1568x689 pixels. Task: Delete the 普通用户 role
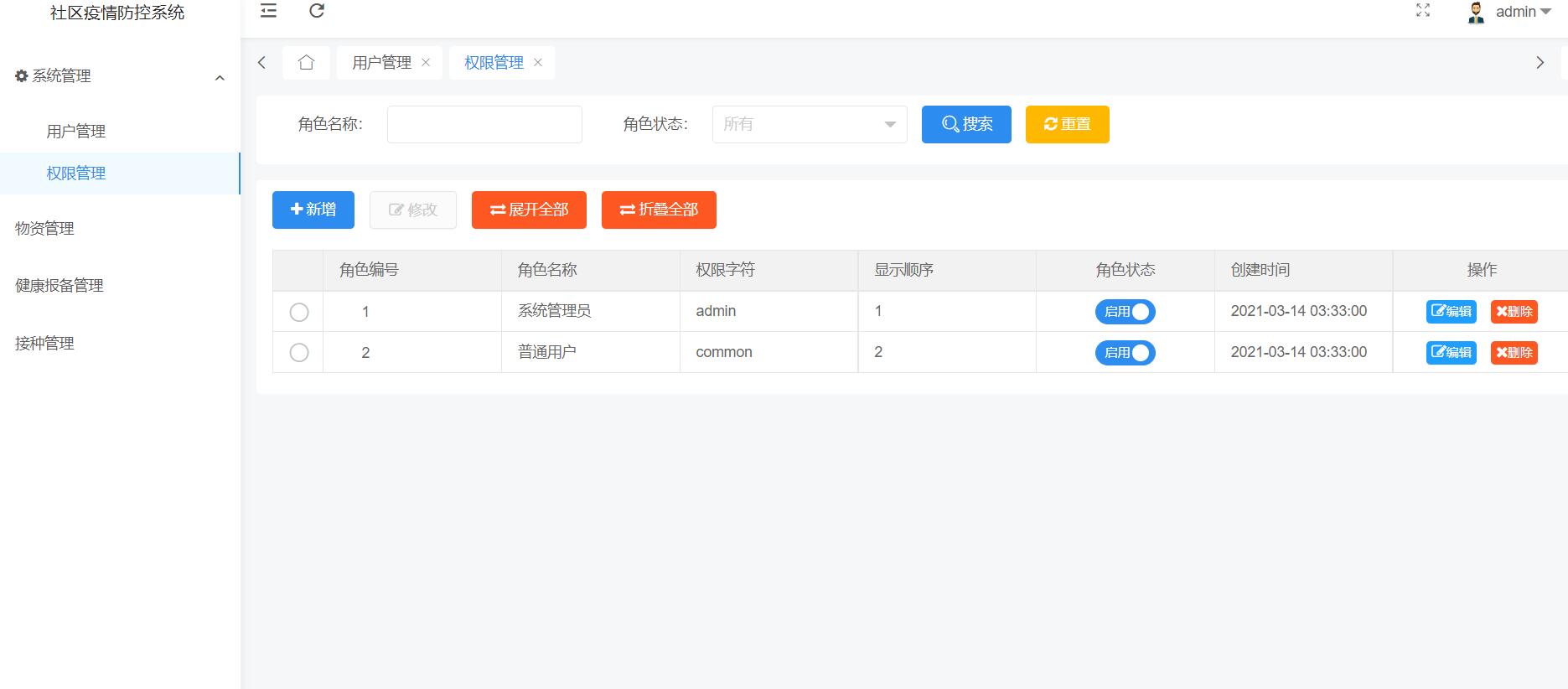1514,353
